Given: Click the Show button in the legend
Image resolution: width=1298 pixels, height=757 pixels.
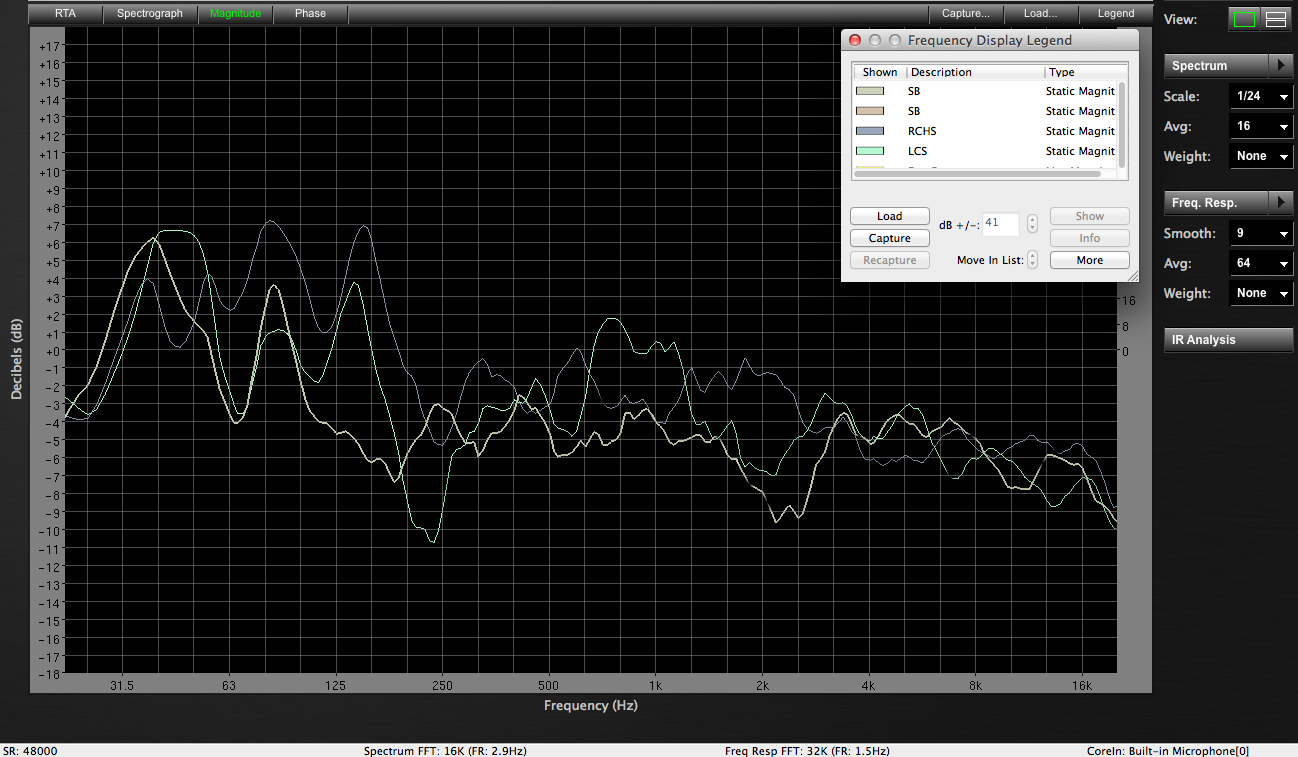Looking at the screenshot, I should (x=1089, y=216).
